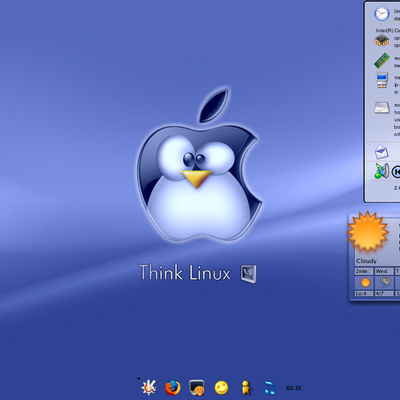Click the Wednesday forecast cloud icon
This screenshot has width=400, height=400.
click(385, 282)
